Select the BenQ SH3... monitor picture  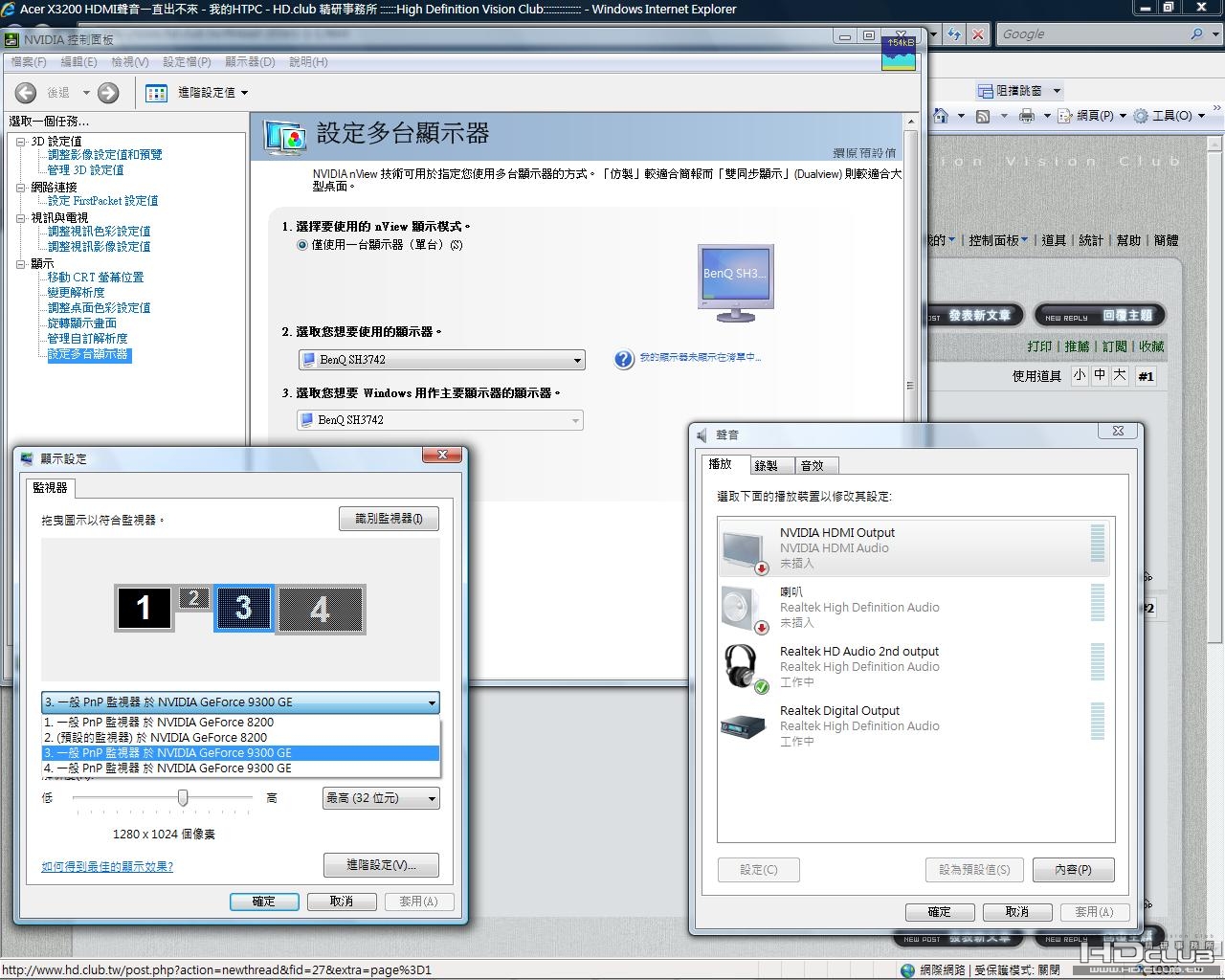[735, 281]
